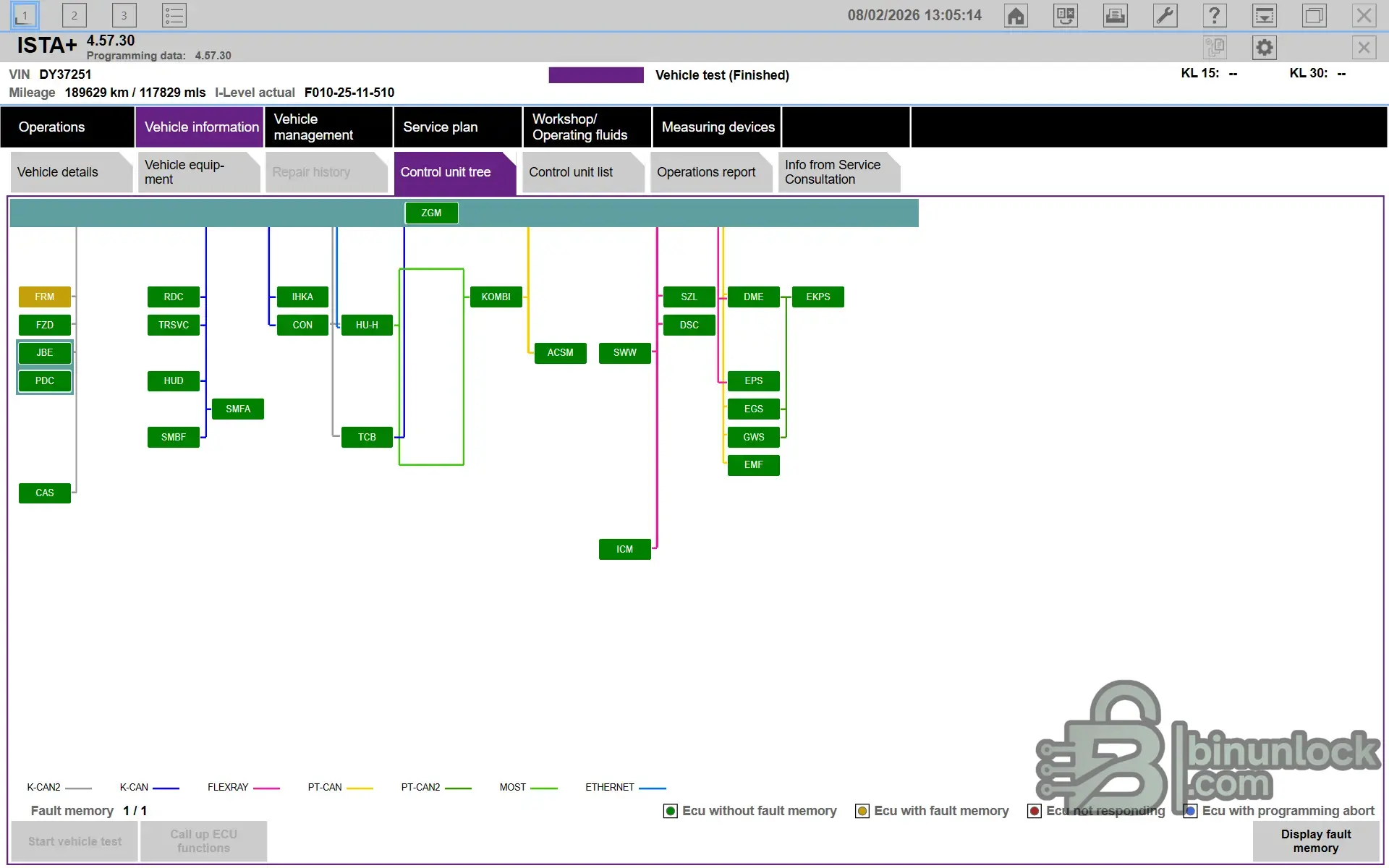The image size is (1389, 868).
Task: Open the home screen icon
Action: coord(1016,15)
